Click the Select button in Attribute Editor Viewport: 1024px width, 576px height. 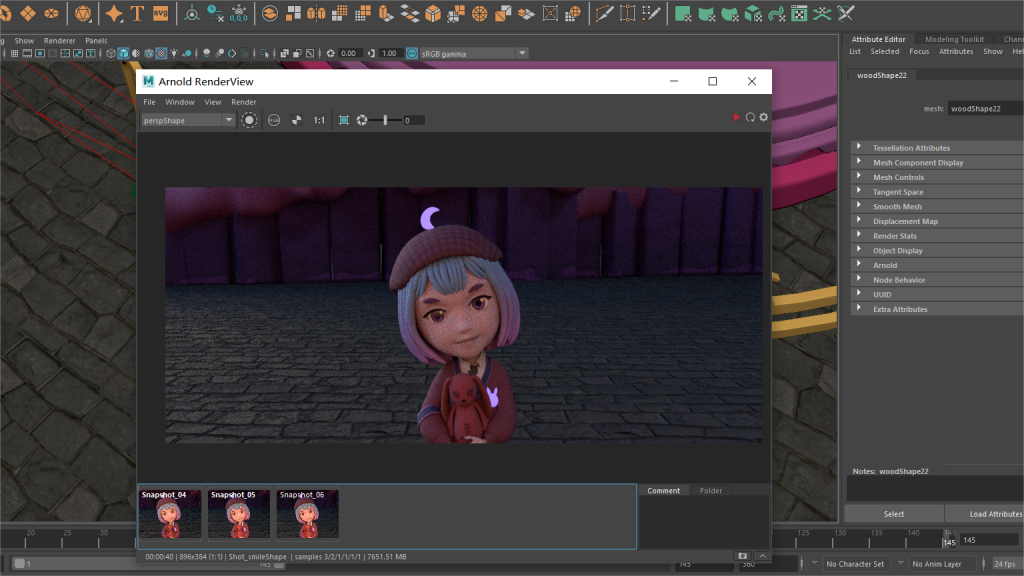click(893, 514)
